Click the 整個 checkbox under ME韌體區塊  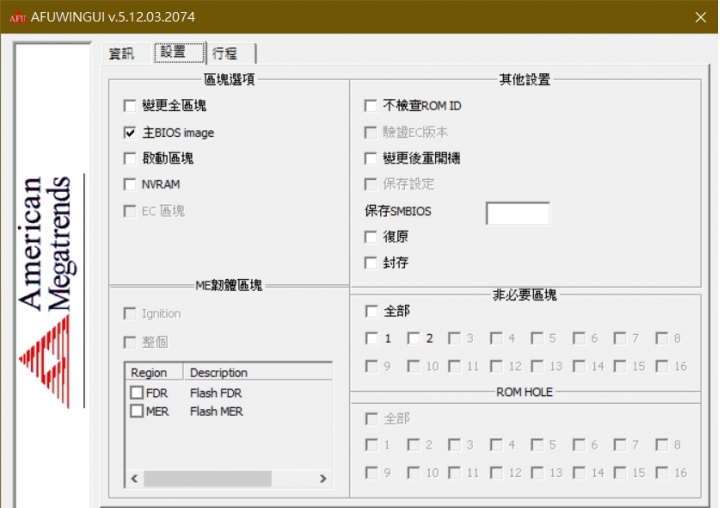pyautogui.click(x=130, y=342)
